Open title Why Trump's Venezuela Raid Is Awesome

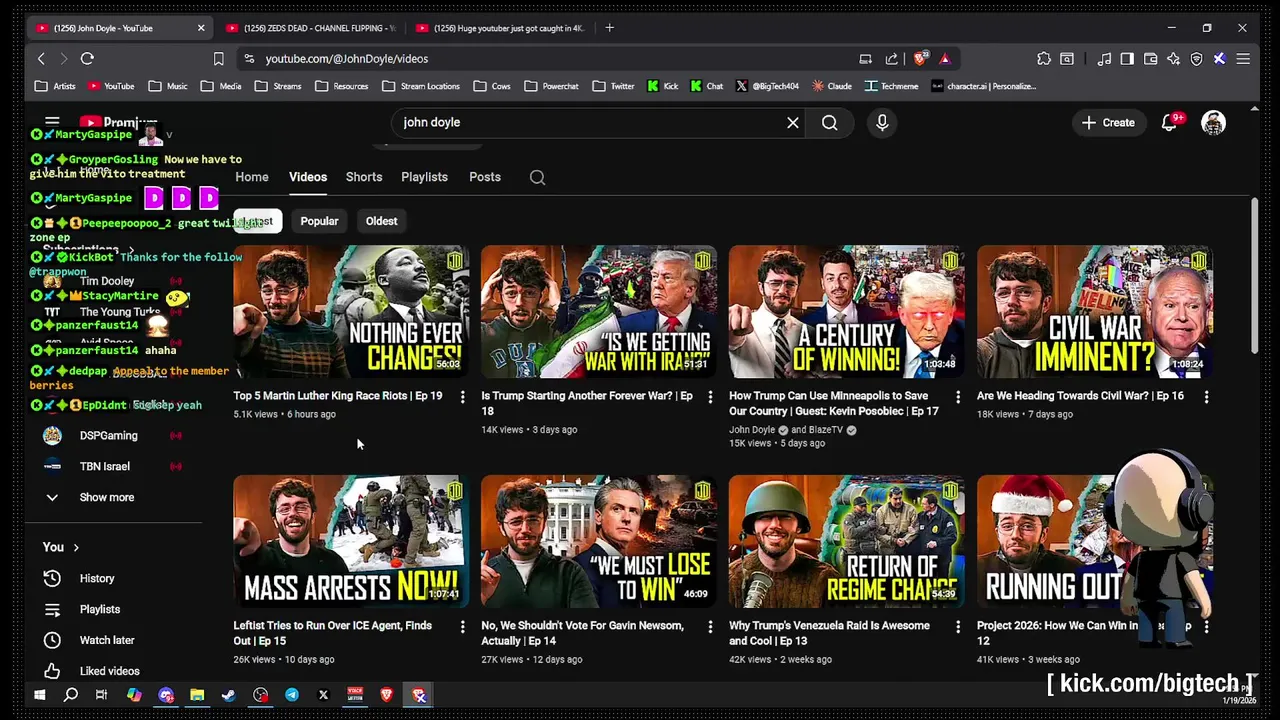click(x=829, y=633)
